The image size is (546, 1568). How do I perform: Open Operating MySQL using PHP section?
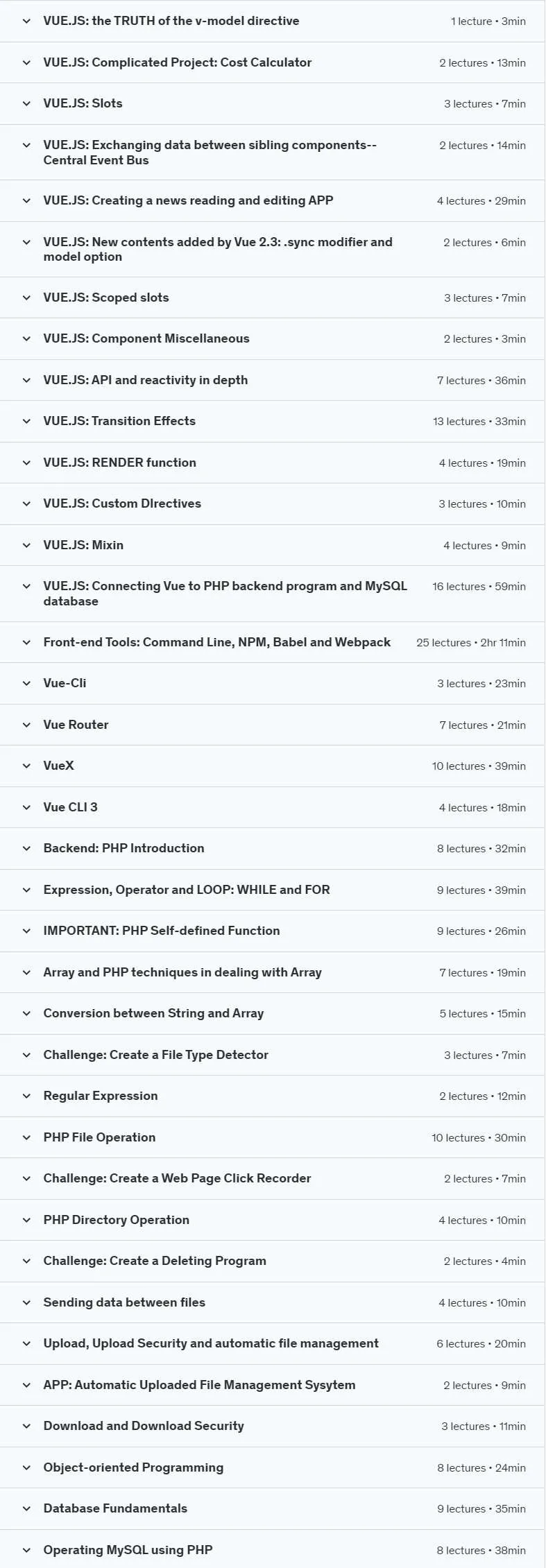tap(273, 1550)
